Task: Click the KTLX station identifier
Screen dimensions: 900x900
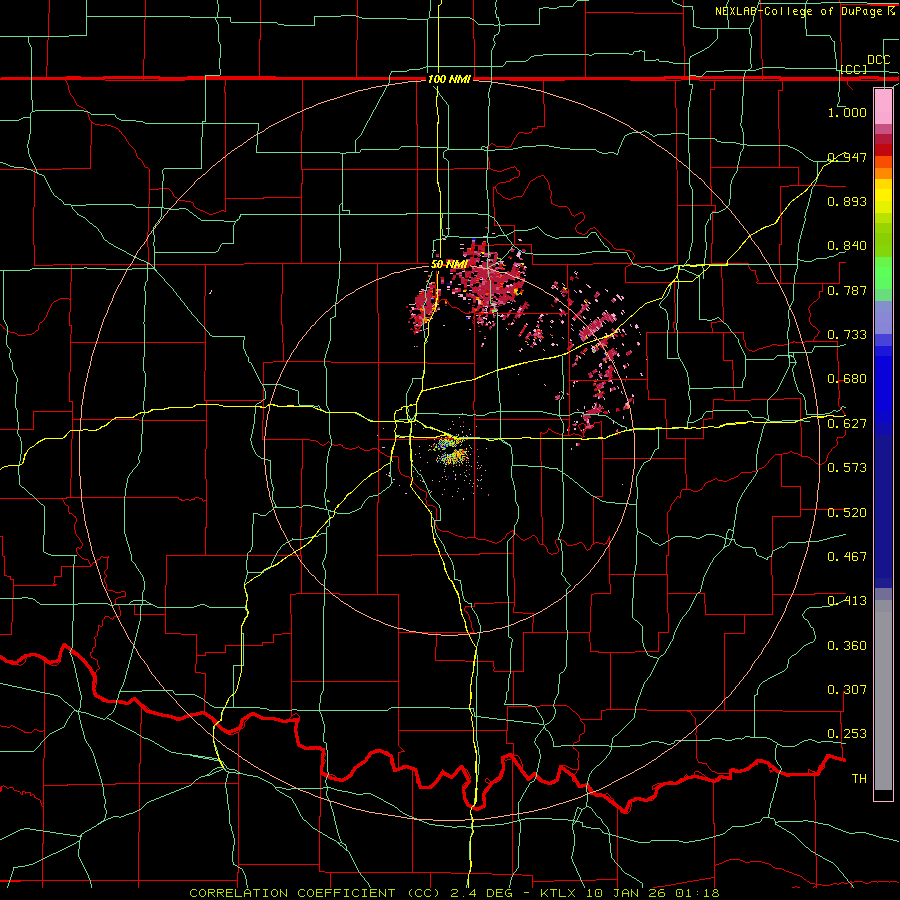Action: pos(560,893)
